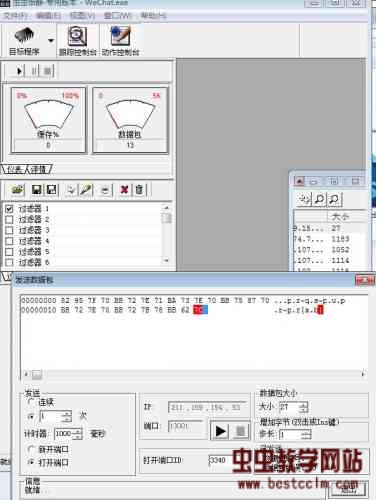Open the 跟踪控制台 trace console icon
Viewport: 376px width, 500px height.
pos(77,36)
